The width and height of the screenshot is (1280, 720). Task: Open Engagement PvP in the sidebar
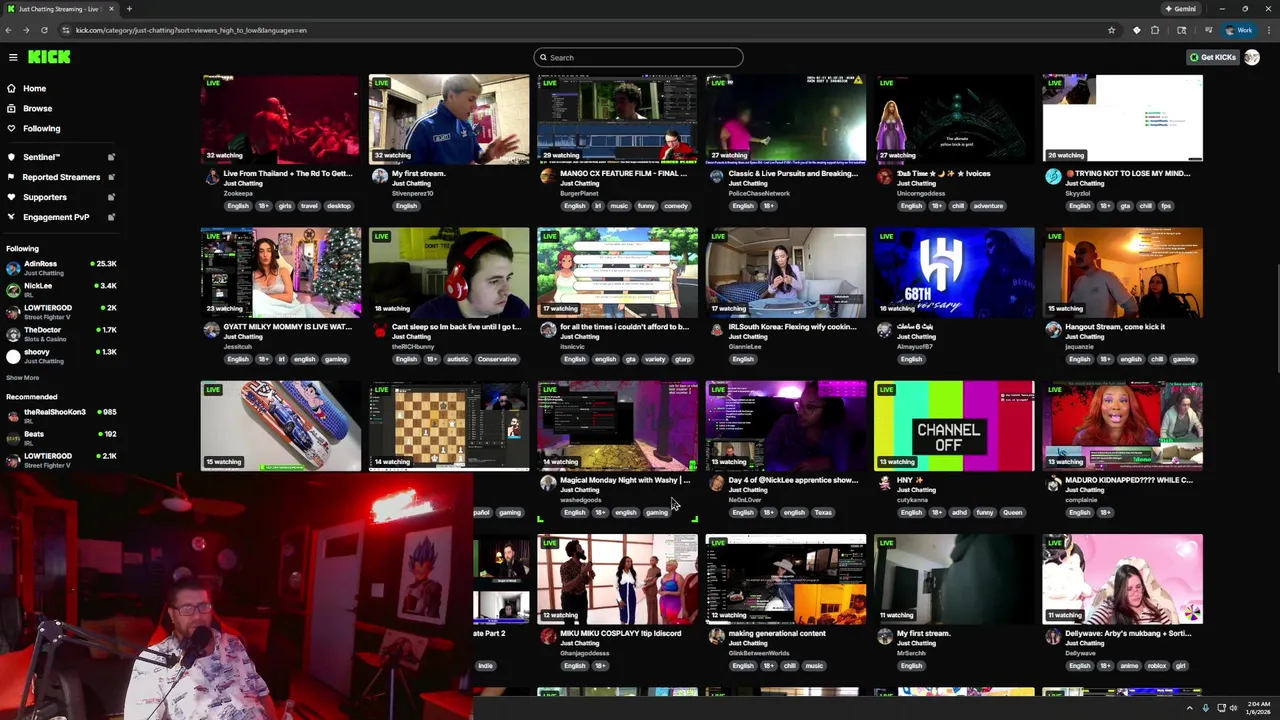coord(56,217)
